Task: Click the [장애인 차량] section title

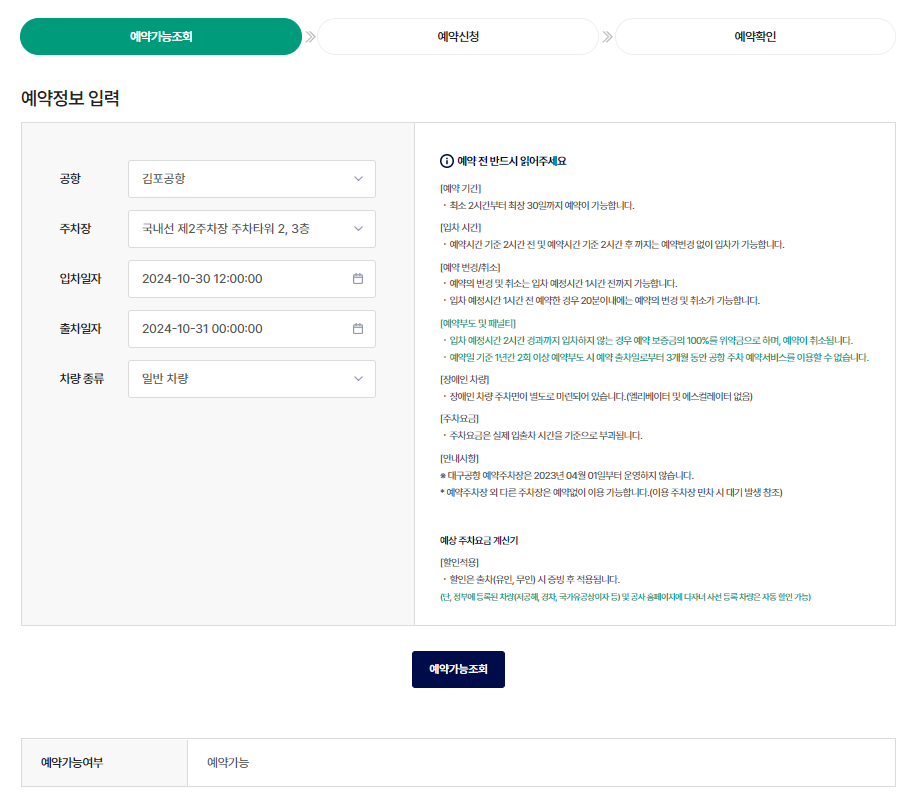Action: (465, 380)
